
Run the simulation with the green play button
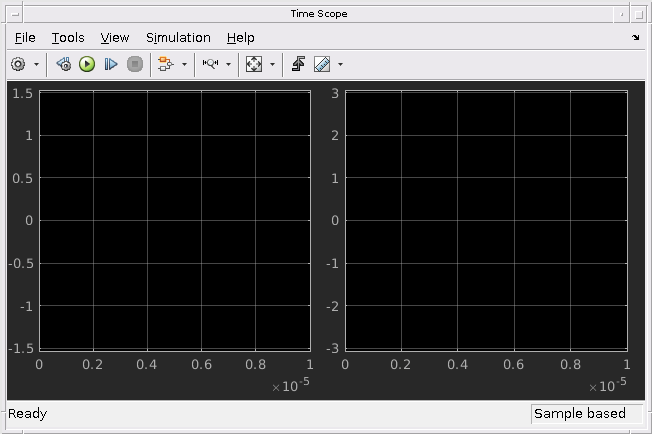coord(87,64)
